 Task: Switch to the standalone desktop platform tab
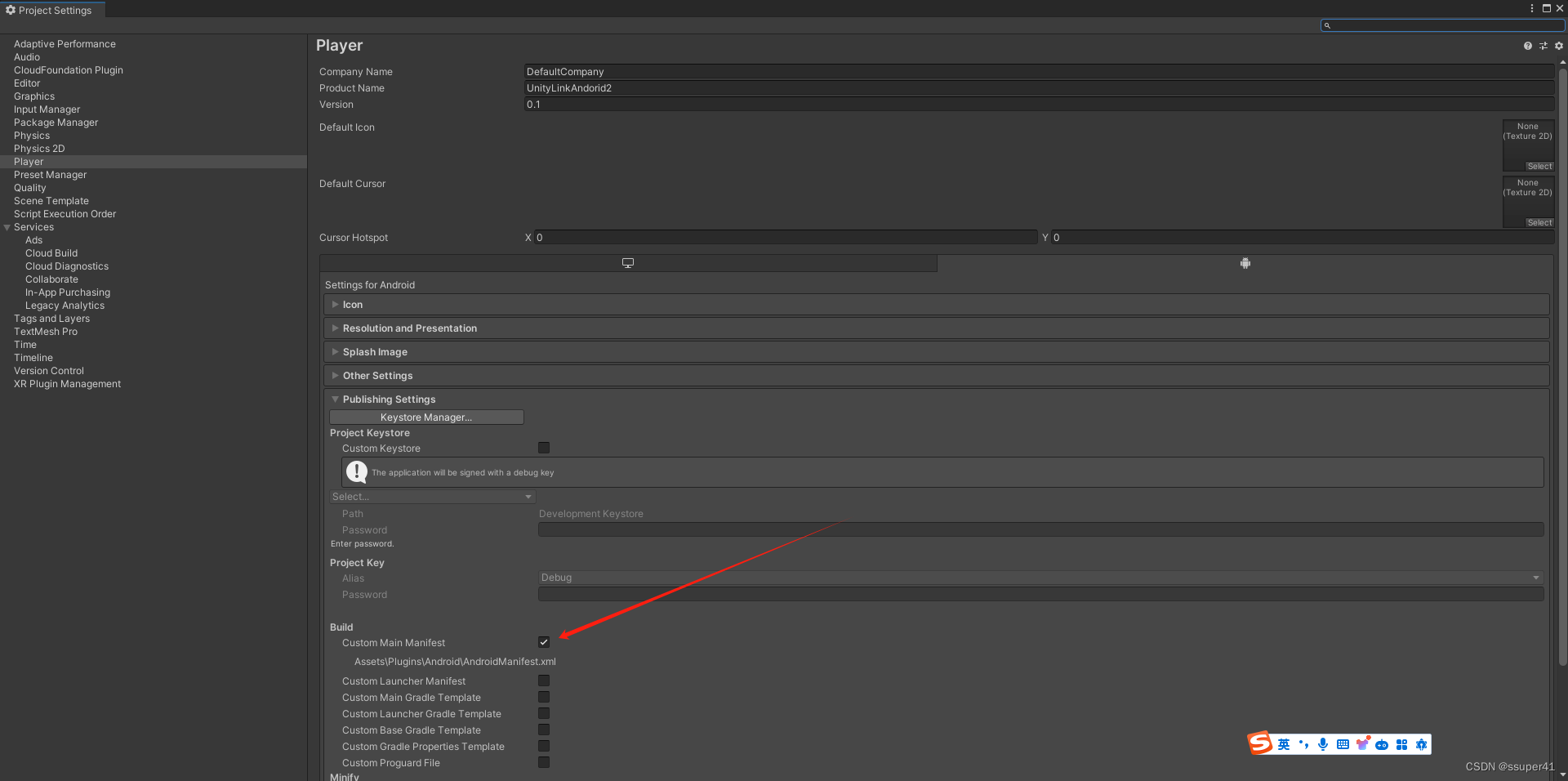point(628,263)
